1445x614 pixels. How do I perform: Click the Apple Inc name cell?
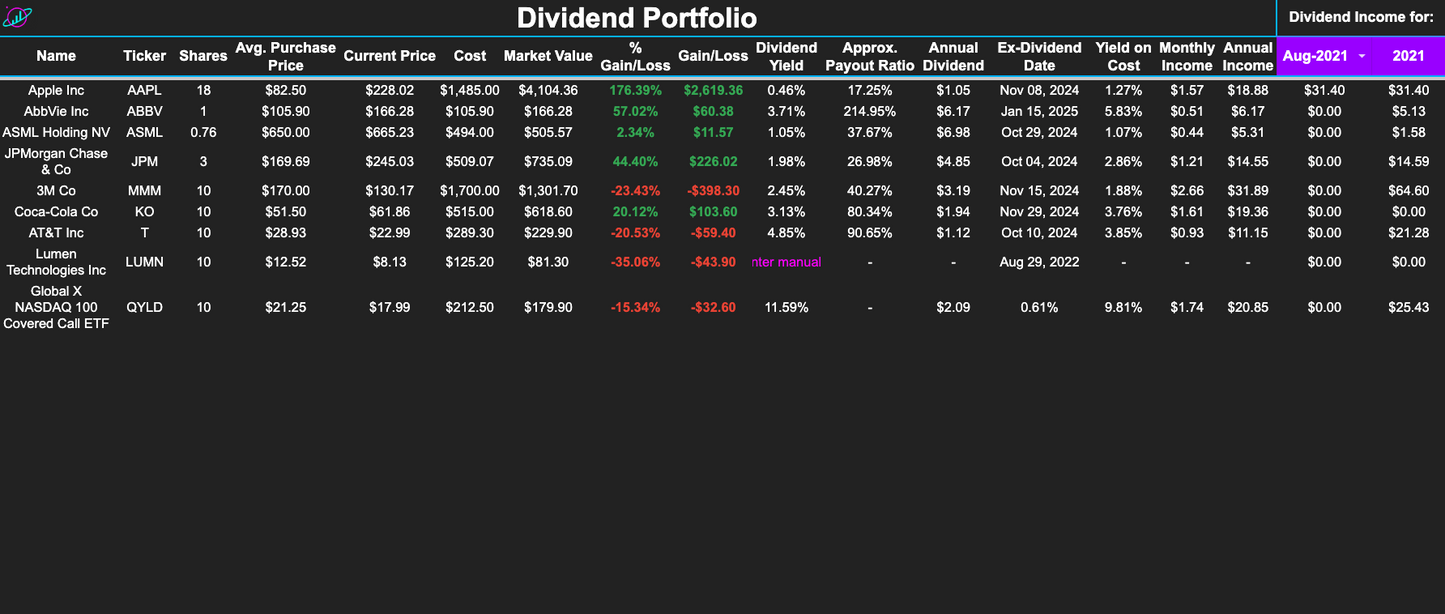coord(56,90)
